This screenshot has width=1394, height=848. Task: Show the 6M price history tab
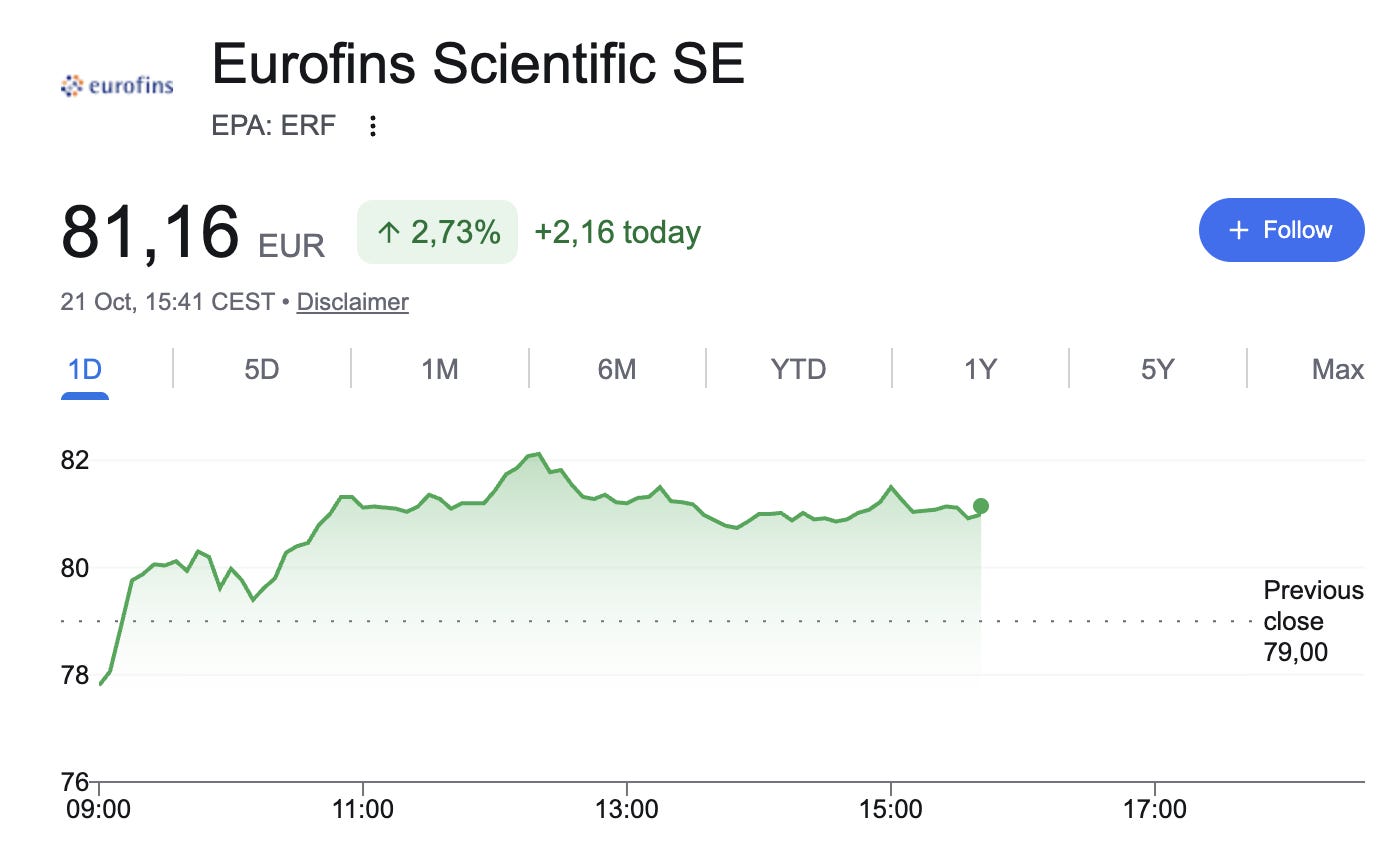pyautogui.click(x=617, y=370)
